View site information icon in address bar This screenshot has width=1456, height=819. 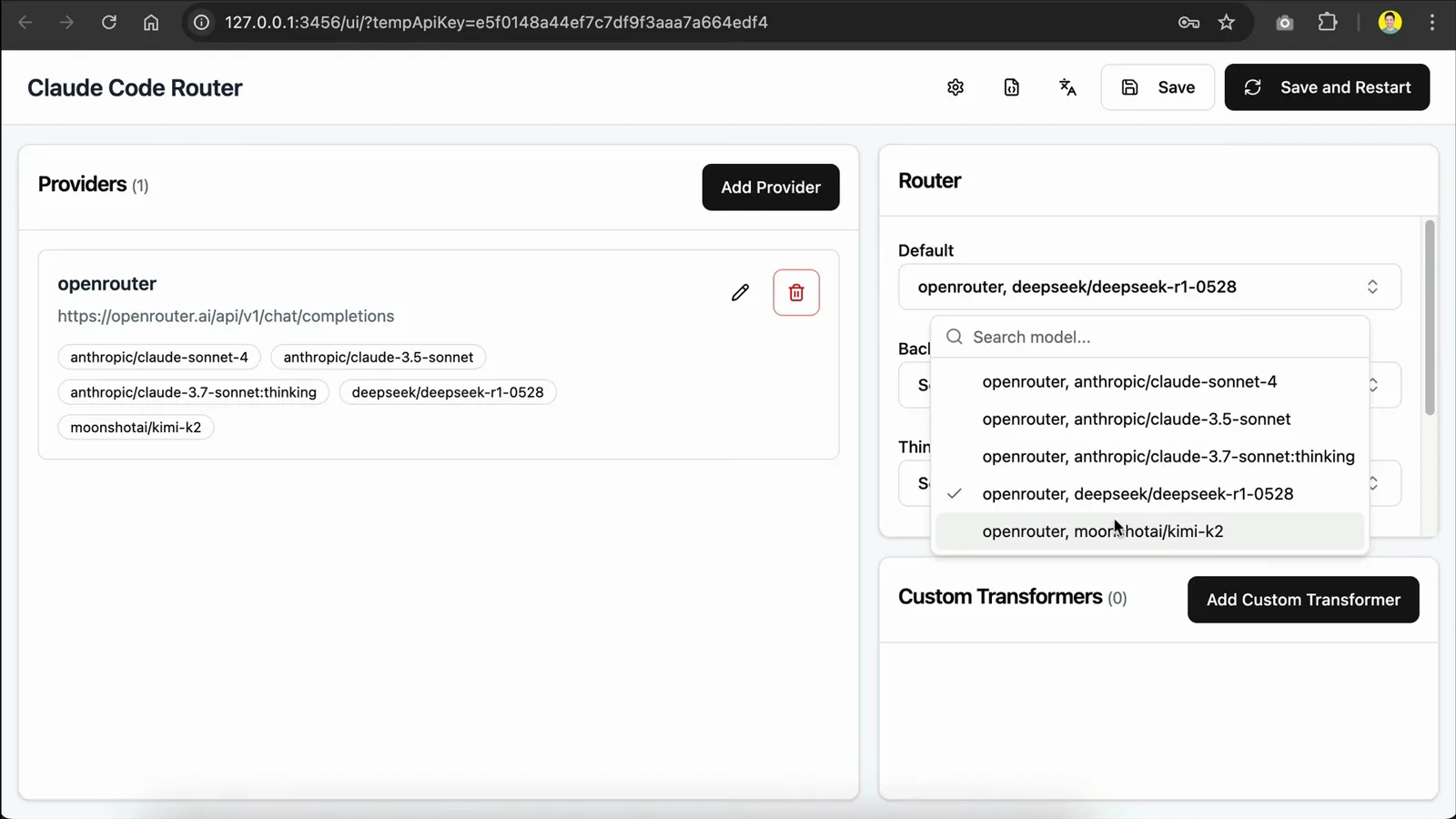click(x=202, y=22)
